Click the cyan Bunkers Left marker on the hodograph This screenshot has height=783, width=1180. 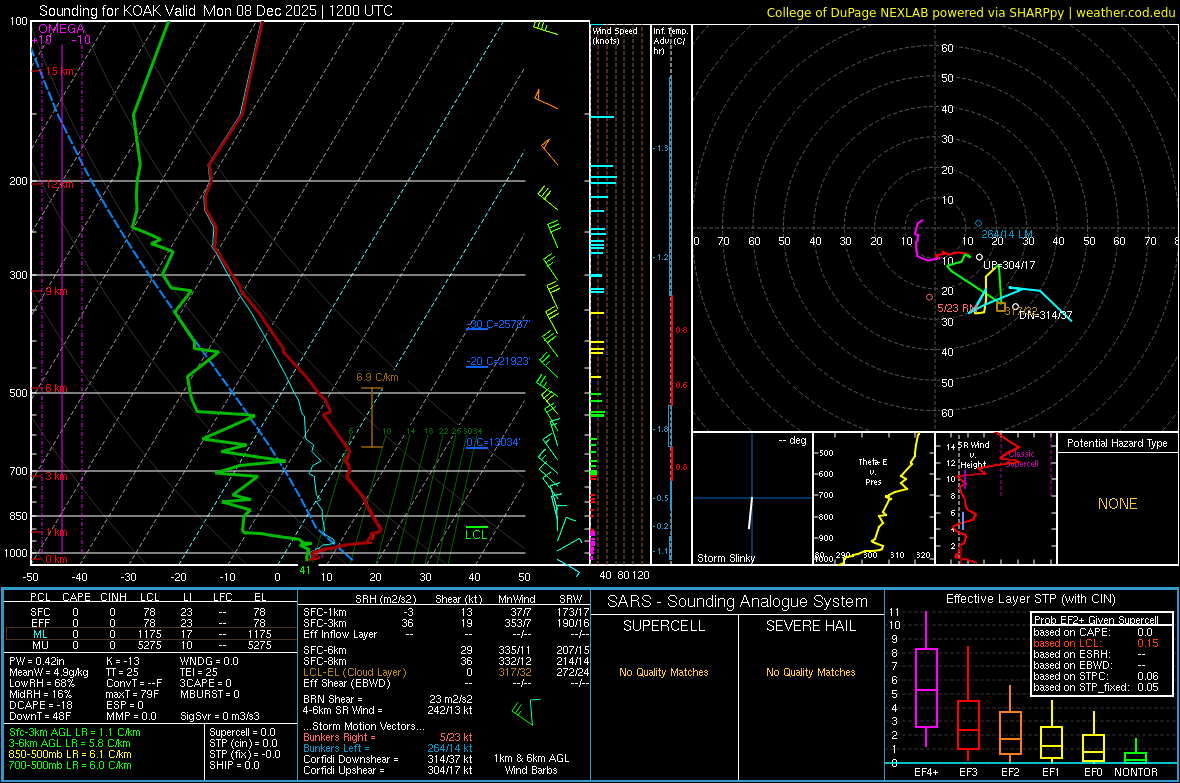point(978,223)
